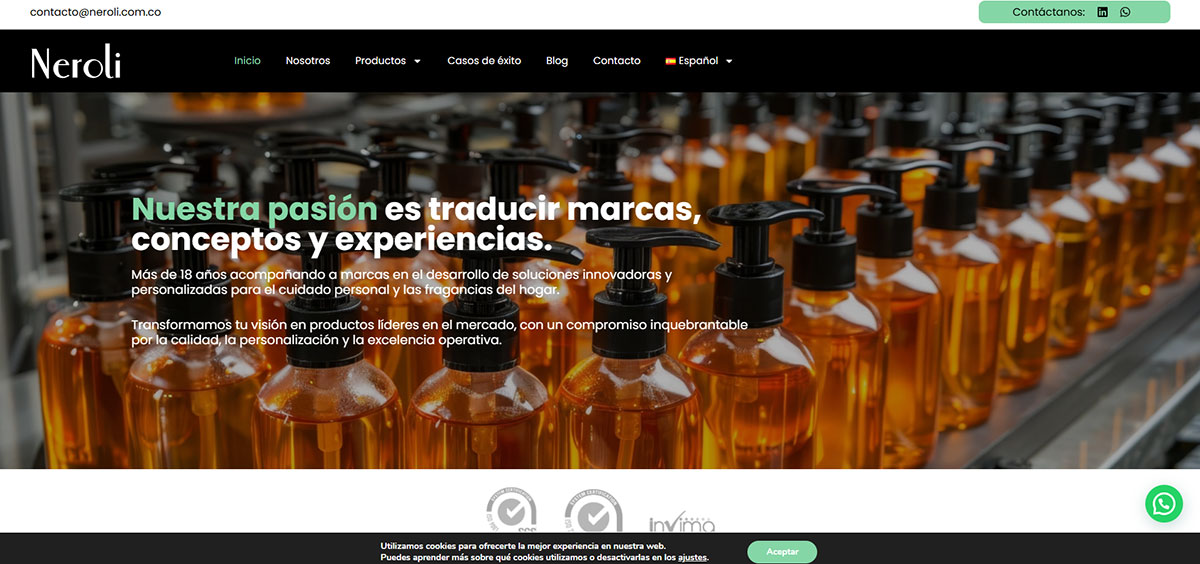Viewport: 1200px width, 564px height.
Task: Click the first SGS system certification badge
Action: pyautogui.click(x=511, y=511)
